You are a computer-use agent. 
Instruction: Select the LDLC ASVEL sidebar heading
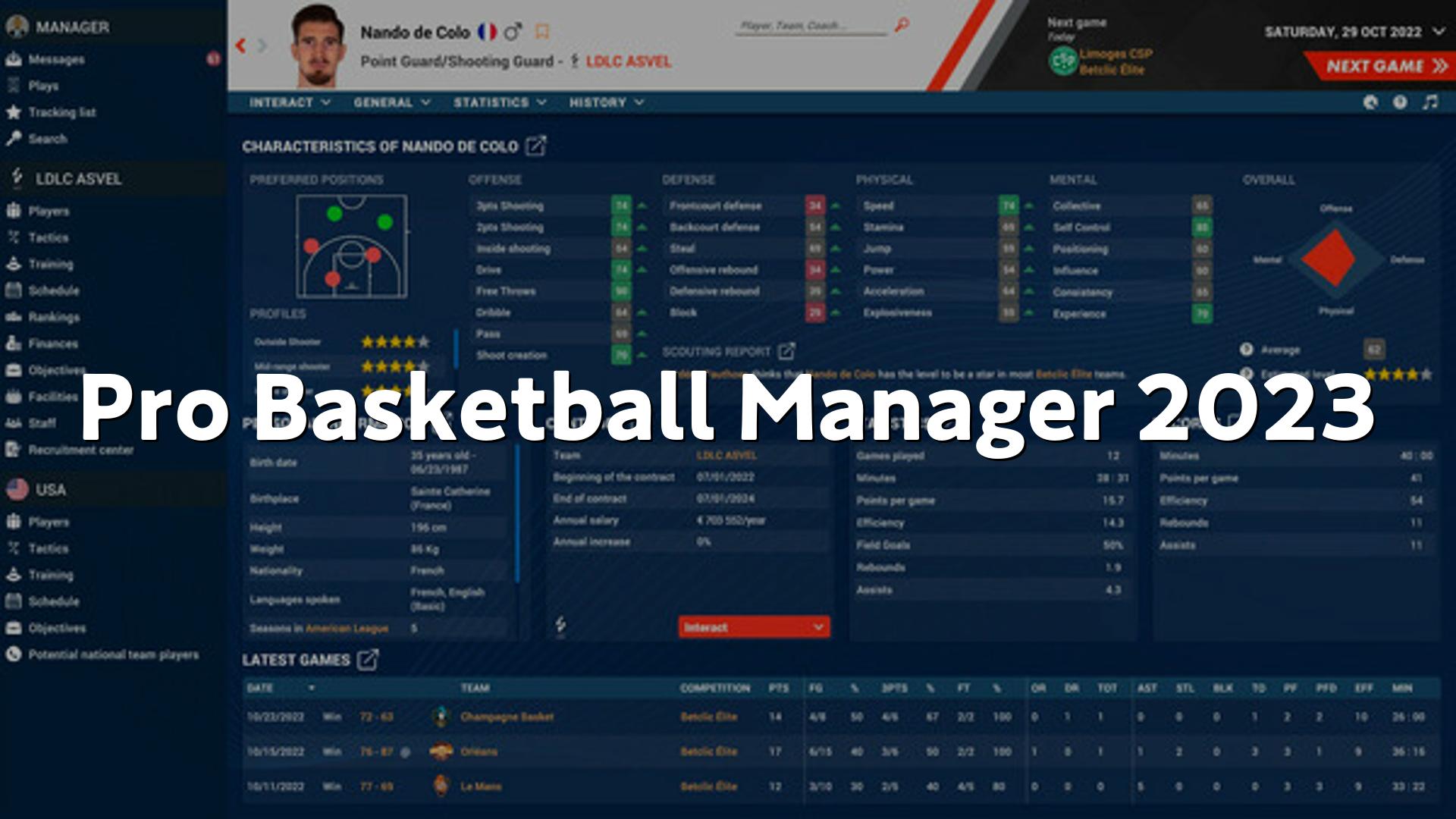(x=78, y=179)
